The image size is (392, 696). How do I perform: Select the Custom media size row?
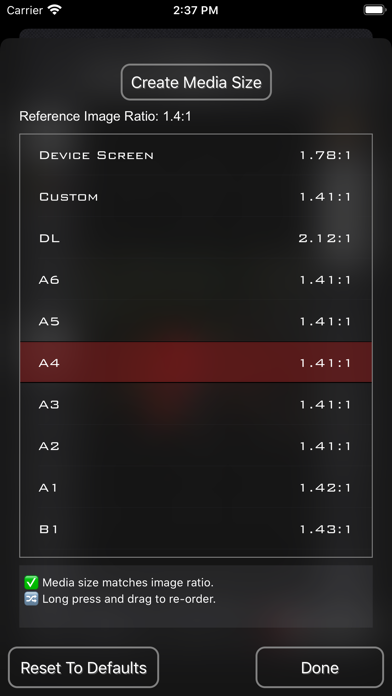point(196,197)
